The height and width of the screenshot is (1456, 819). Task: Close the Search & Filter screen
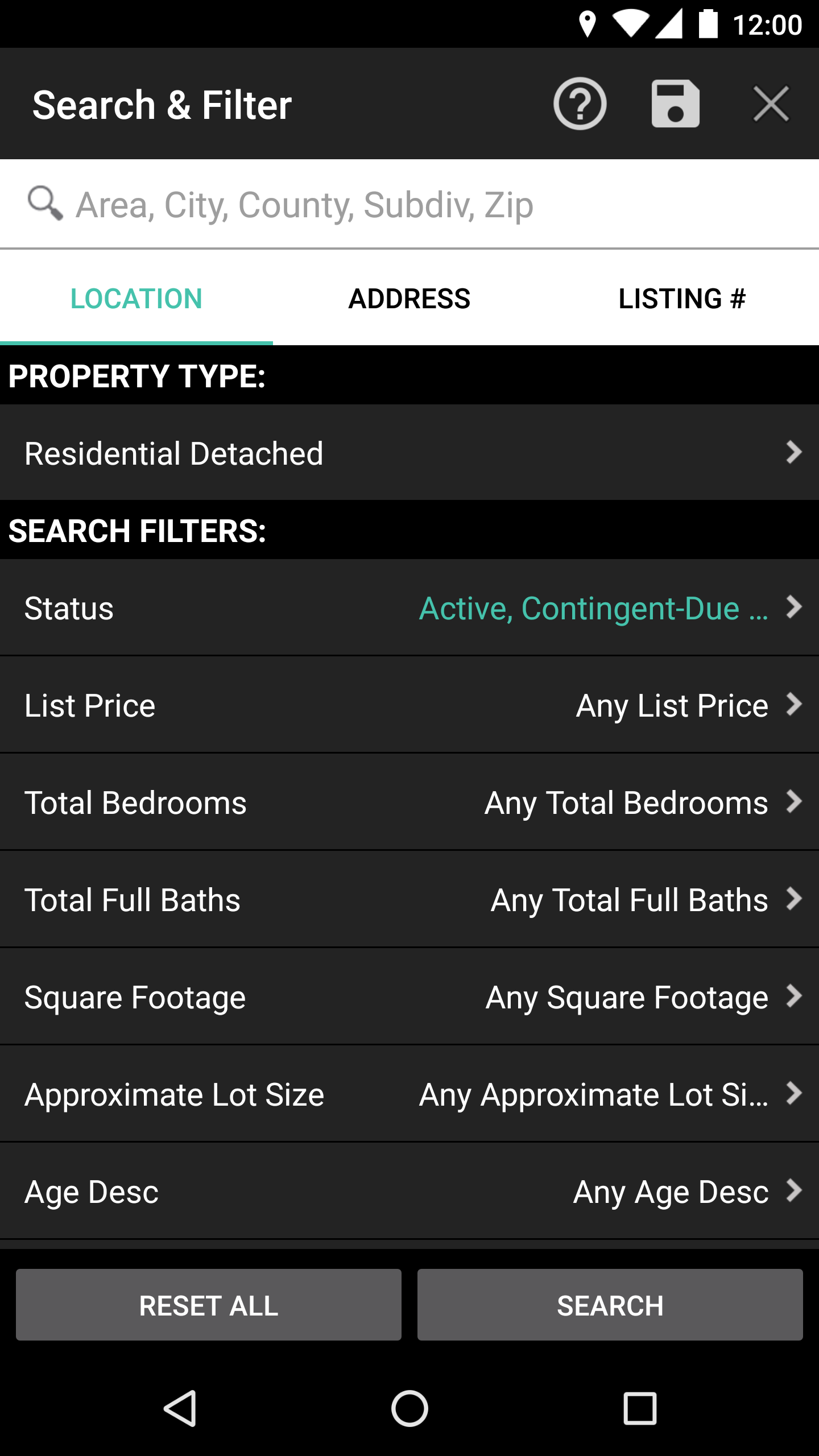771,104
